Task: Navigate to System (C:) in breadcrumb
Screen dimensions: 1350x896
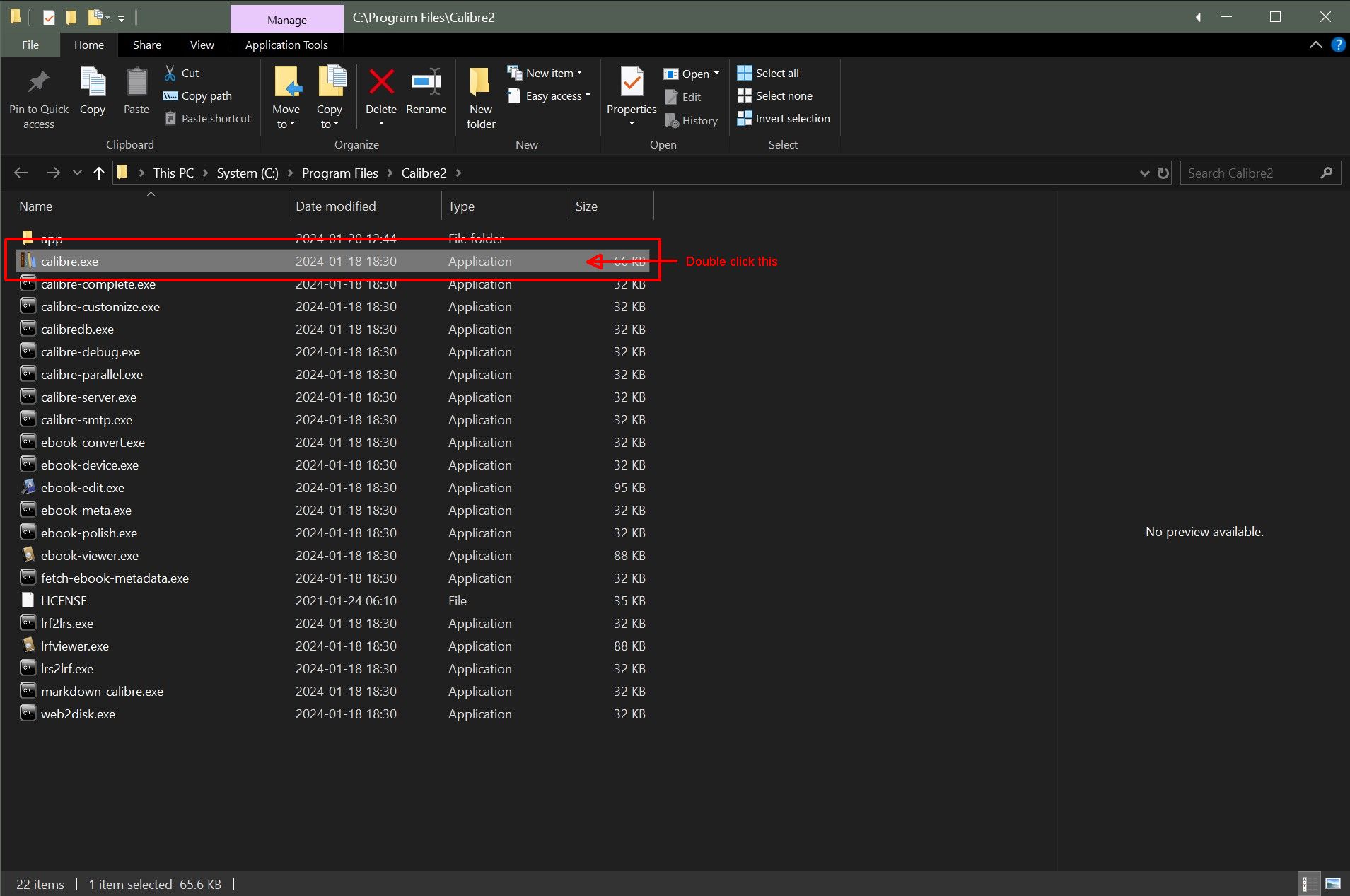Action: [x=248, y=173]
